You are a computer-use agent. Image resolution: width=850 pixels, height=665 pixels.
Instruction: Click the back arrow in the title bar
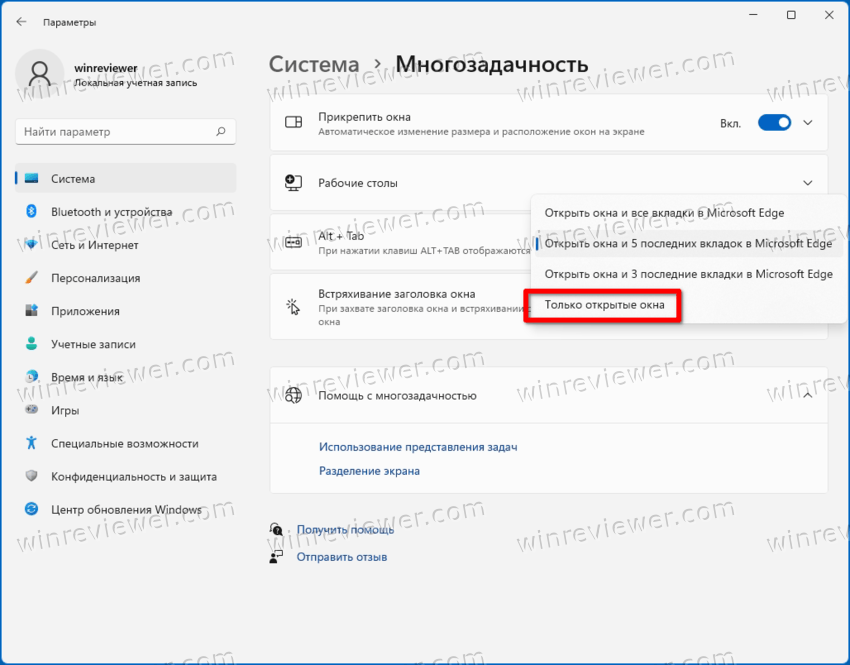click(x=21, y=22)
